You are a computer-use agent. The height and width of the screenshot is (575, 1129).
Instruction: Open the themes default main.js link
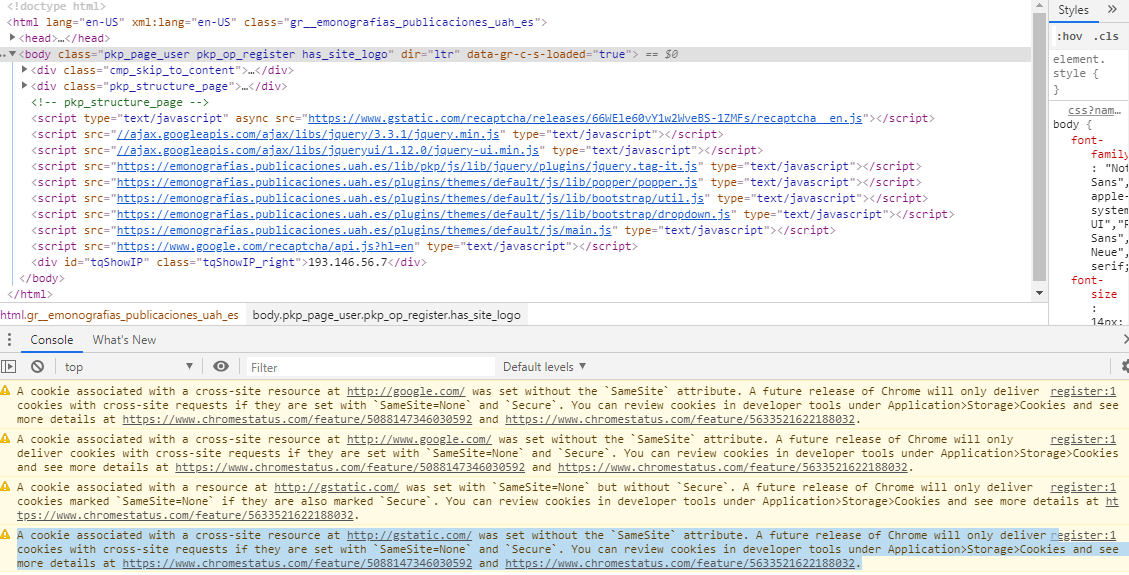(364, 230)
